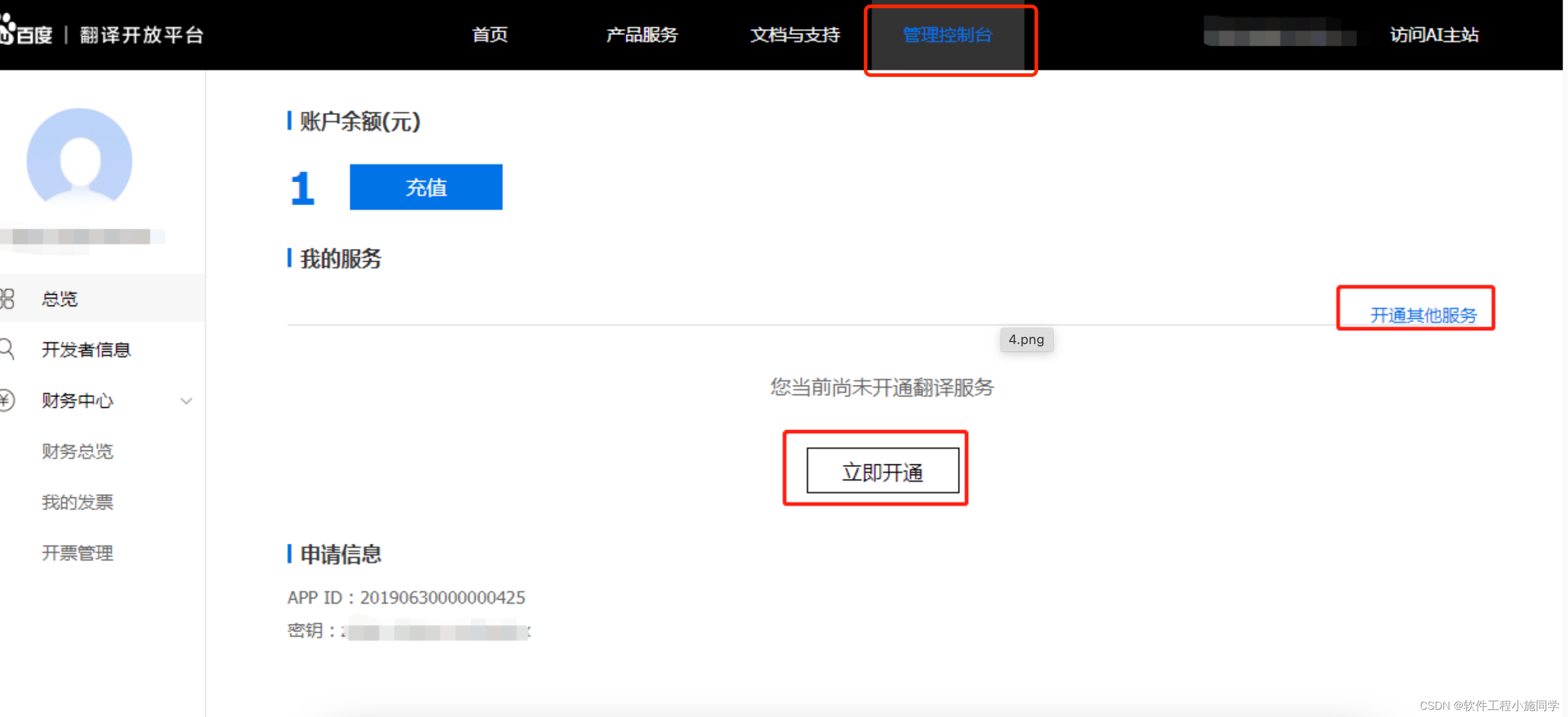Open 文档与支持 menu

794,35
